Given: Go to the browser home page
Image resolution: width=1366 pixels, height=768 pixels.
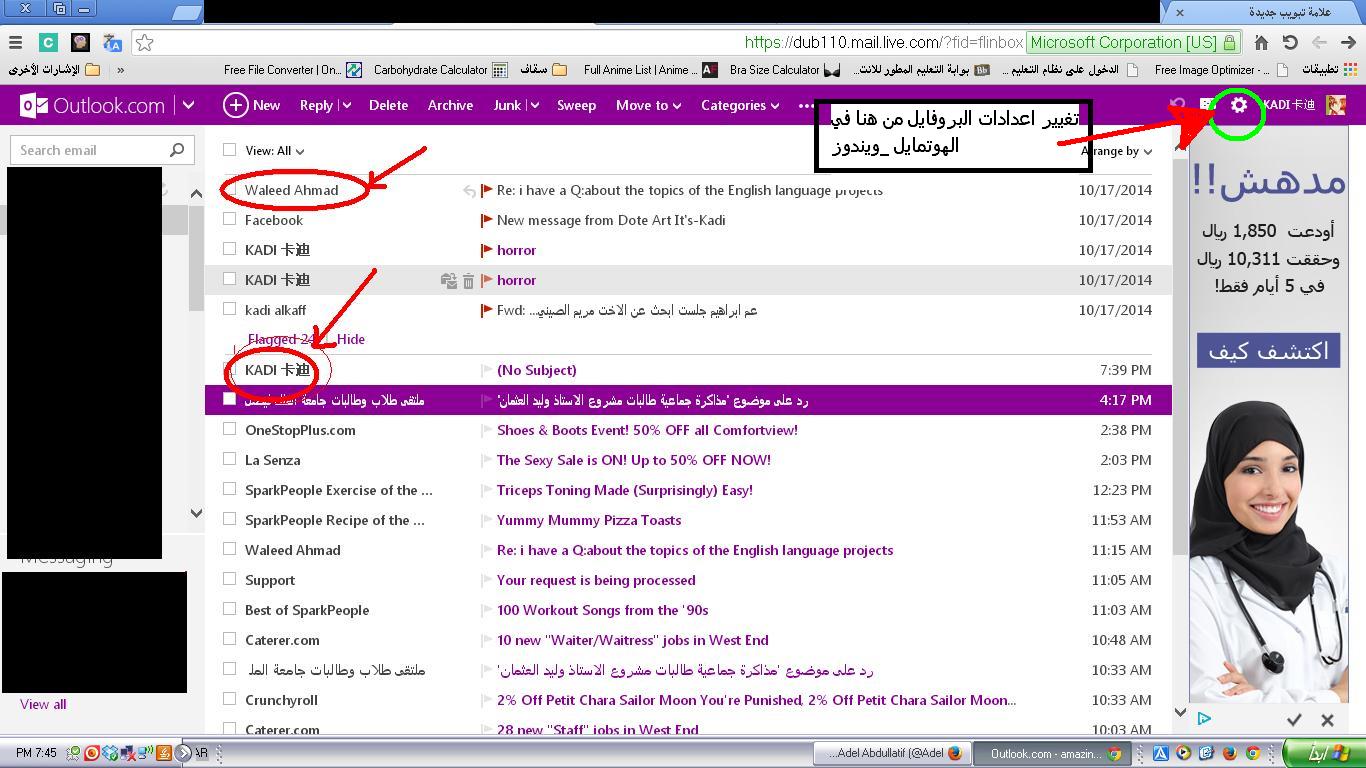Looking at the screenshot, I should pos(1261,43).
